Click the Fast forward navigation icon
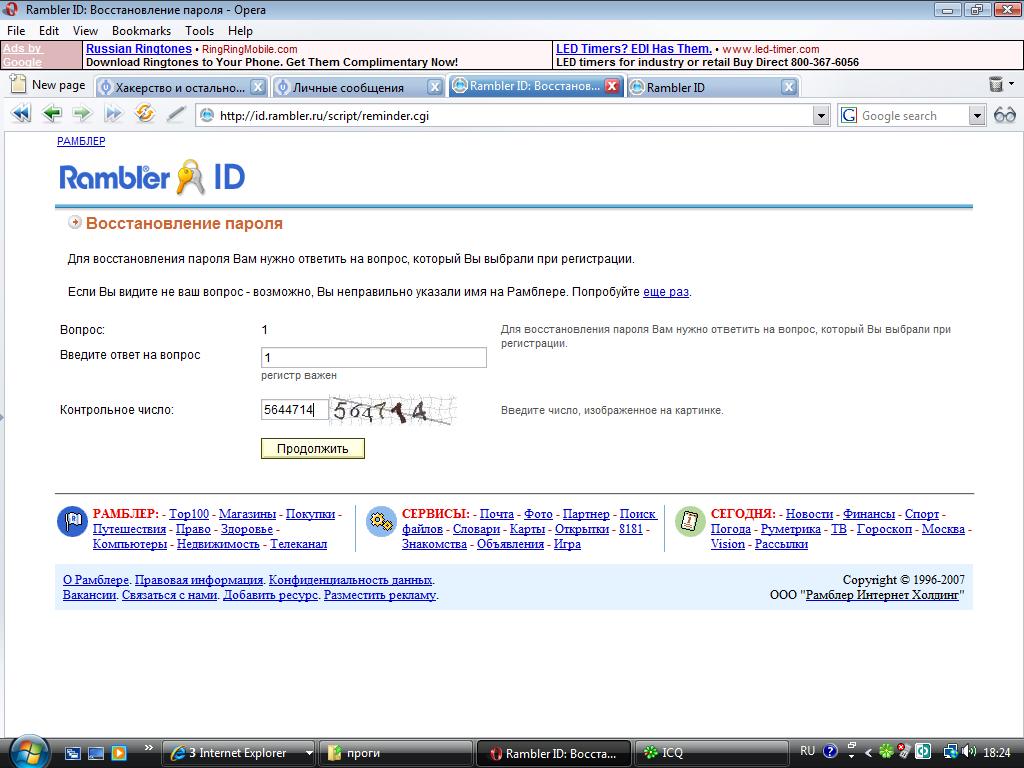Screen dimensions: 1024x768 pos(113,114)
